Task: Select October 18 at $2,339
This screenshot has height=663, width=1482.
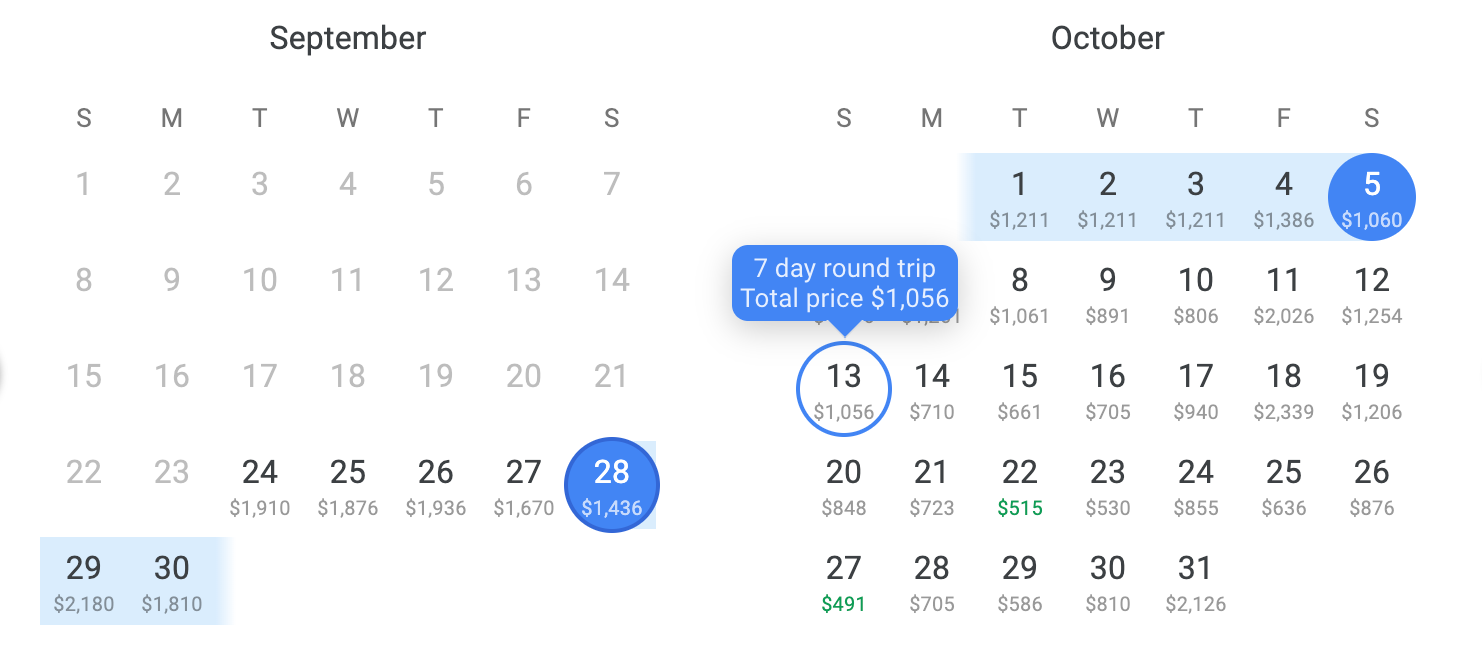Action: [x=1284, y=389]
